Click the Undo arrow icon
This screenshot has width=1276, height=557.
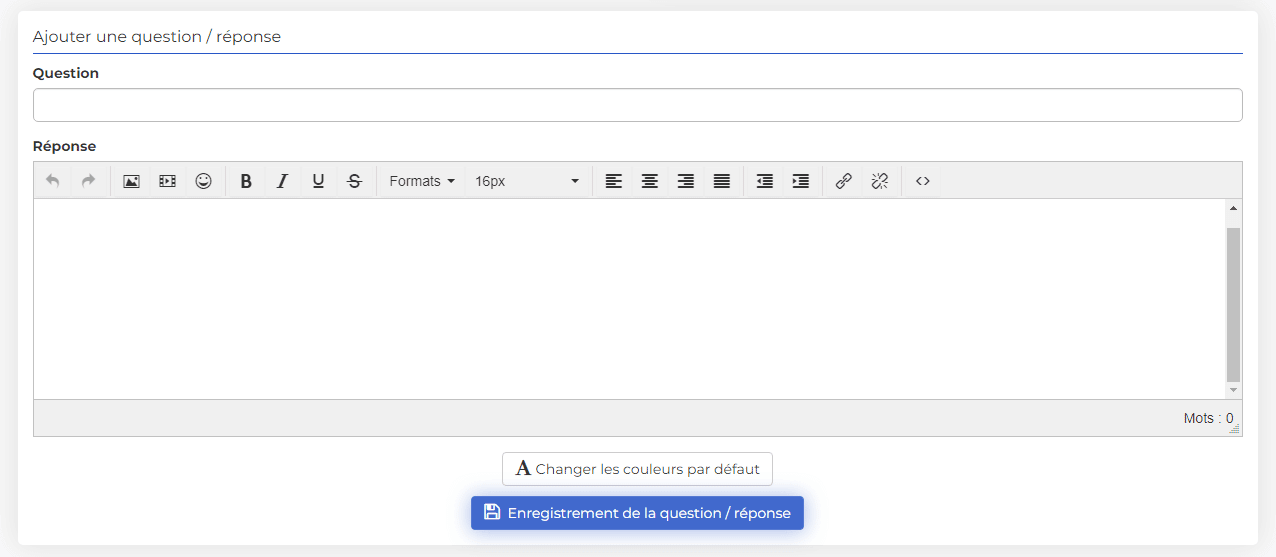tap(53, 181)
